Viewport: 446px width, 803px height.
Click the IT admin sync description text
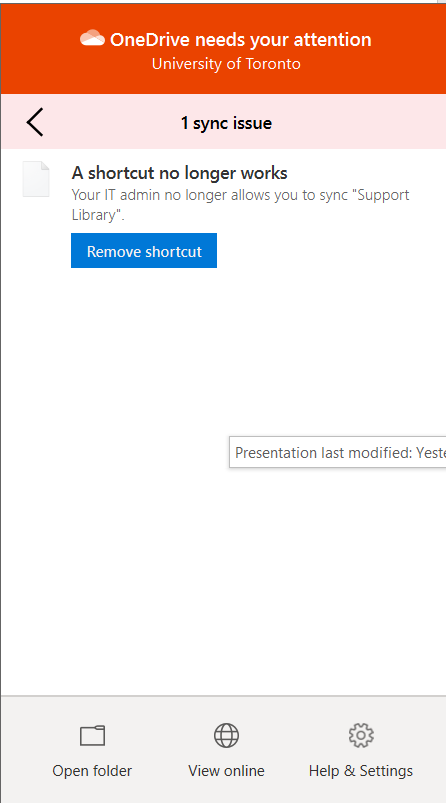coord(241,205)
